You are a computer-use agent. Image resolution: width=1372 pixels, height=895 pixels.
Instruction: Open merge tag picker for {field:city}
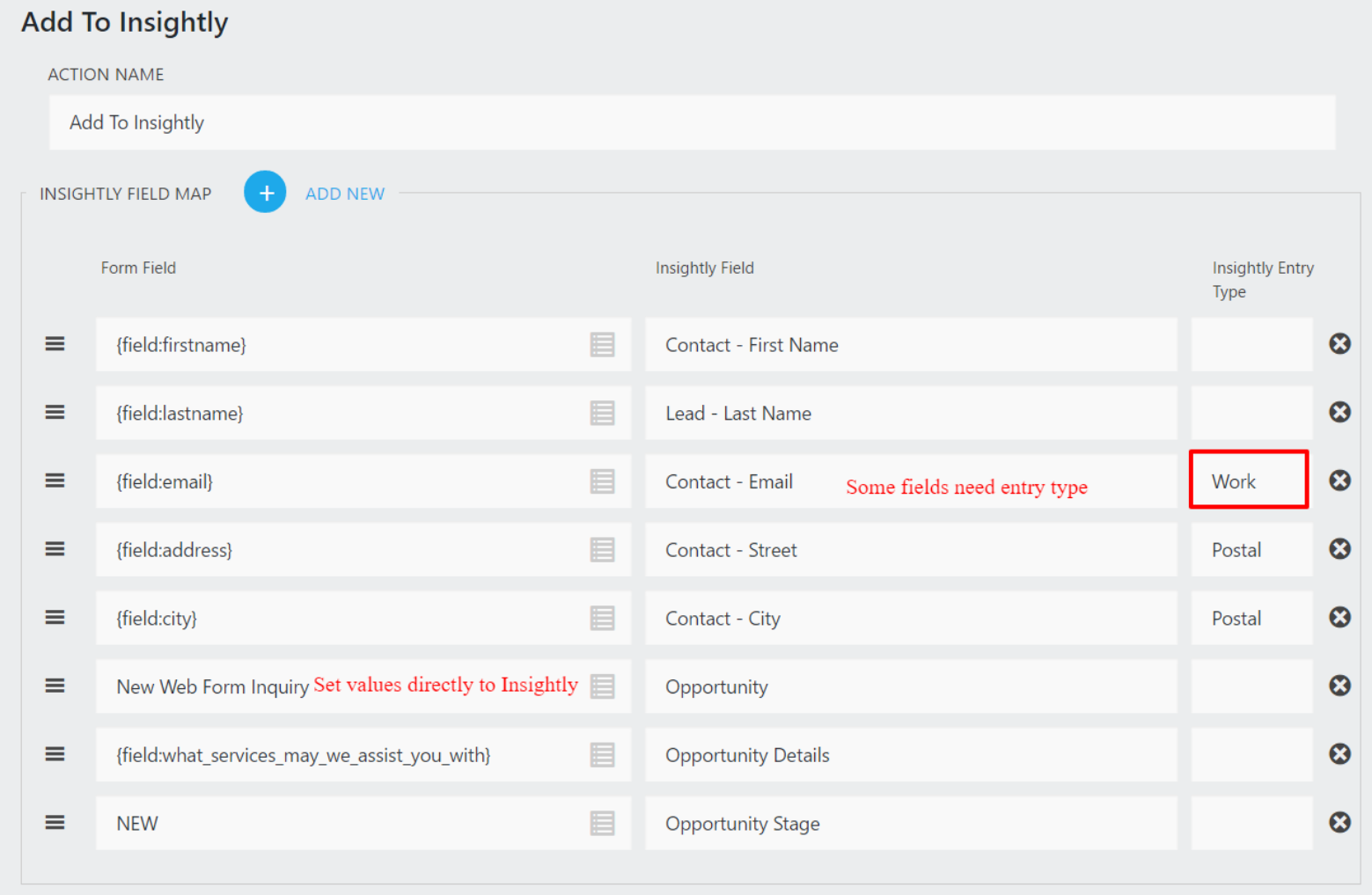pos(602,619)
